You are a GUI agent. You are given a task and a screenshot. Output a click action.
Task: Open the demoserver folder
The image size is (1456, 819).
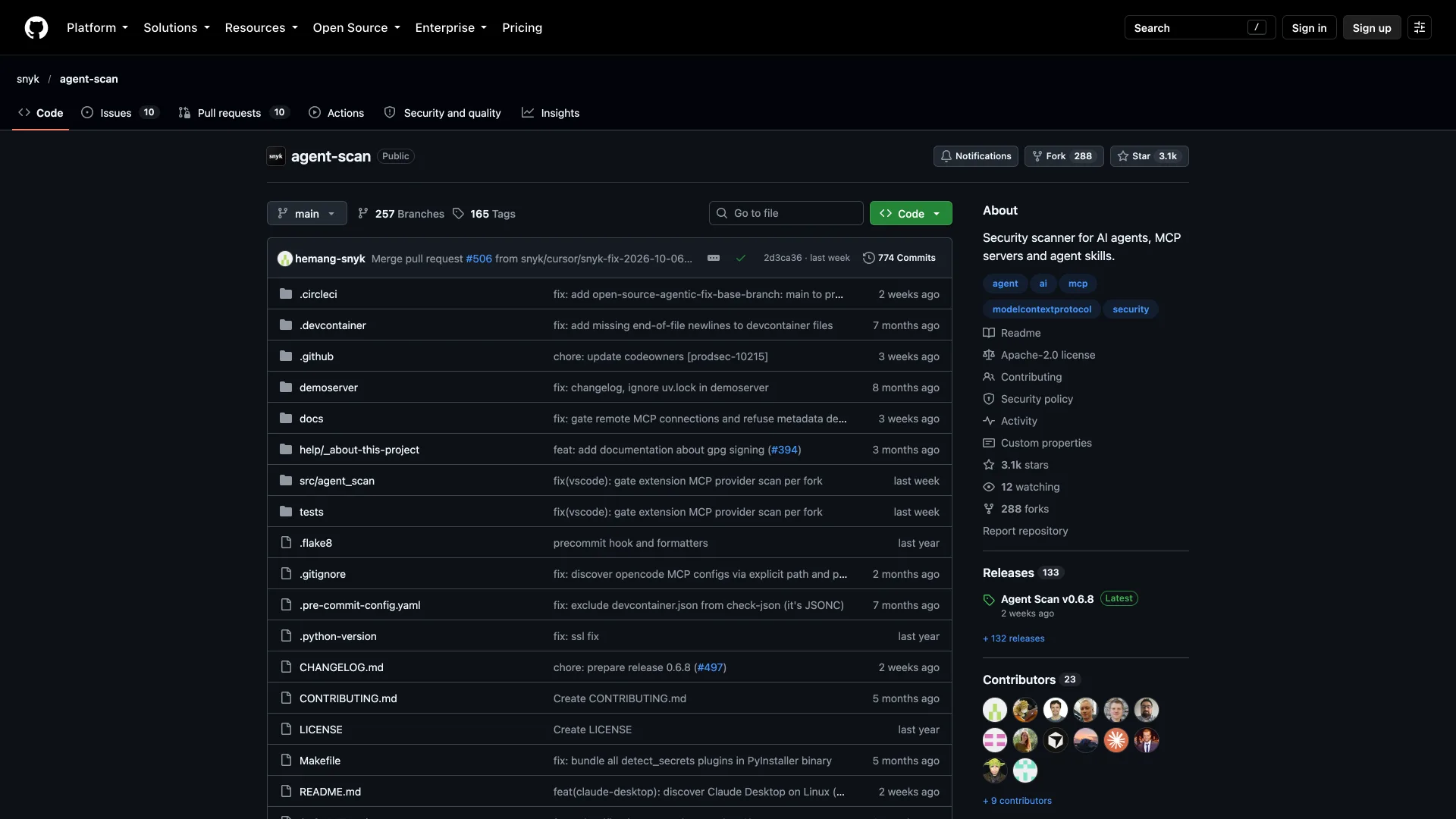click(328, 388)
